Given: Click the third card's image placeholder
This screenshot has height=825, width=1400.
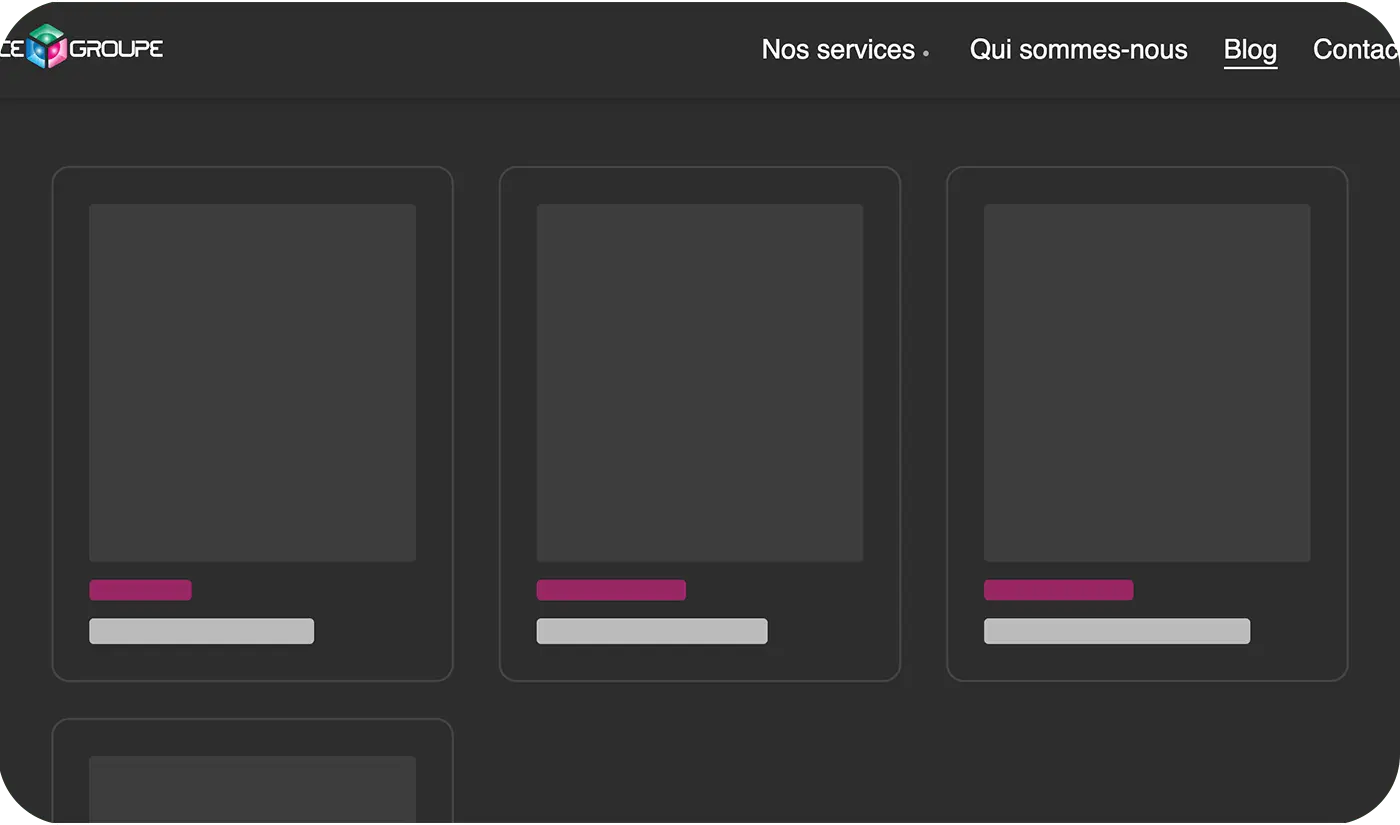Looking at the screenshot, I should pyautogui.click(x=1147, y=382).
